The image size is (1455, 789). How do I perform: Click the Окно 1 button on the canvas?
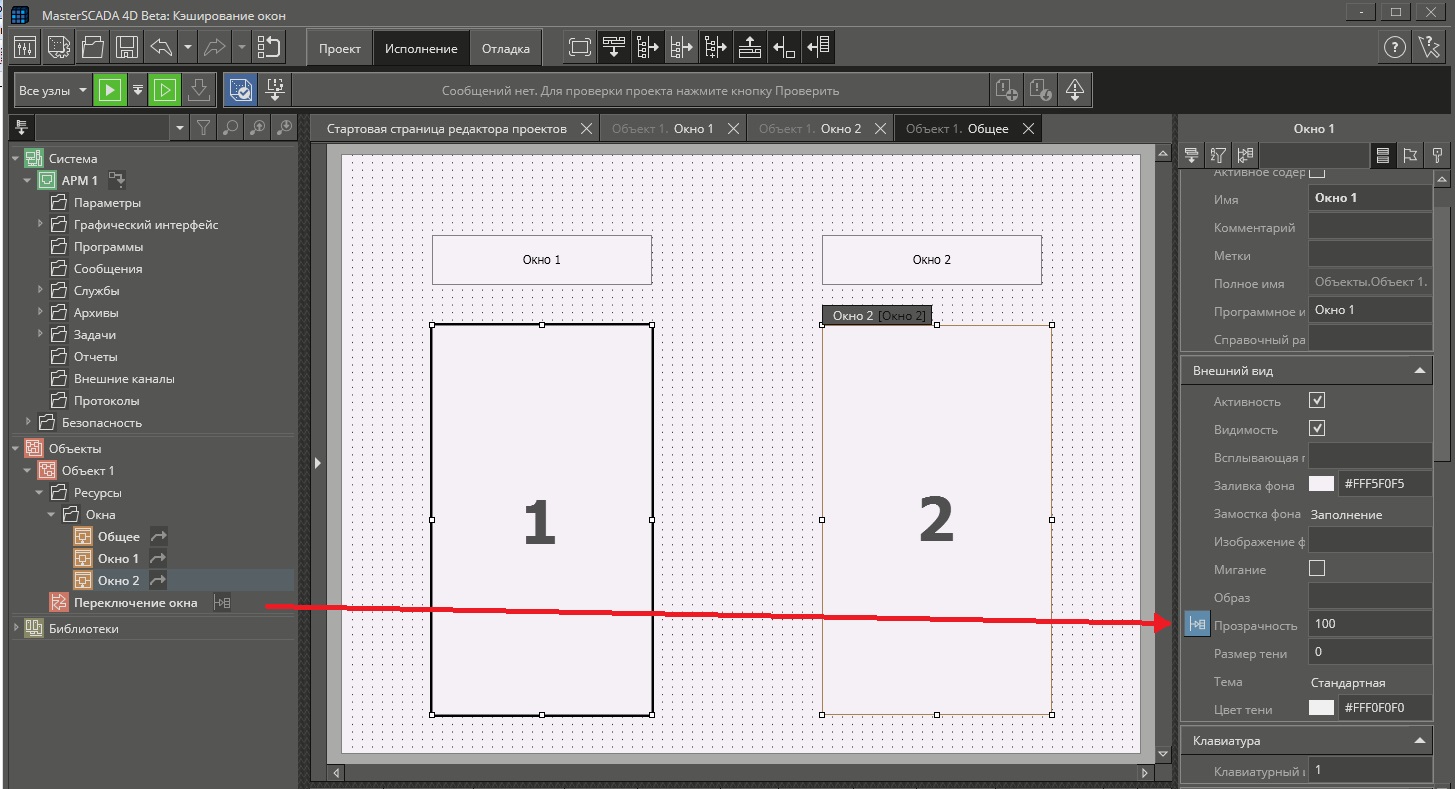(541, 260)
